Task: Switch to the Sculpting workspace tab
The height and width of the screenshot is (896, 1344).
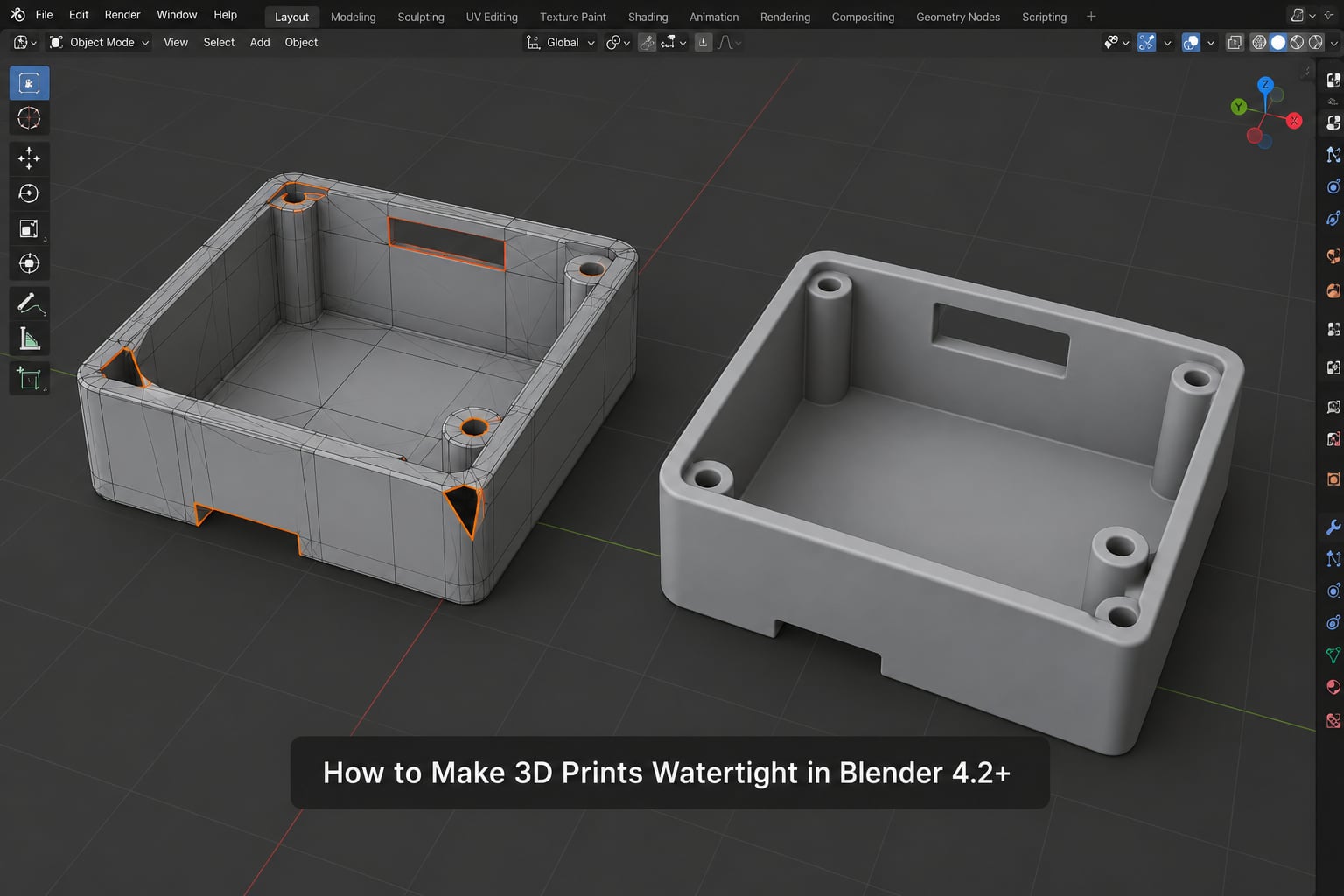Action: [x=421, y=17]
